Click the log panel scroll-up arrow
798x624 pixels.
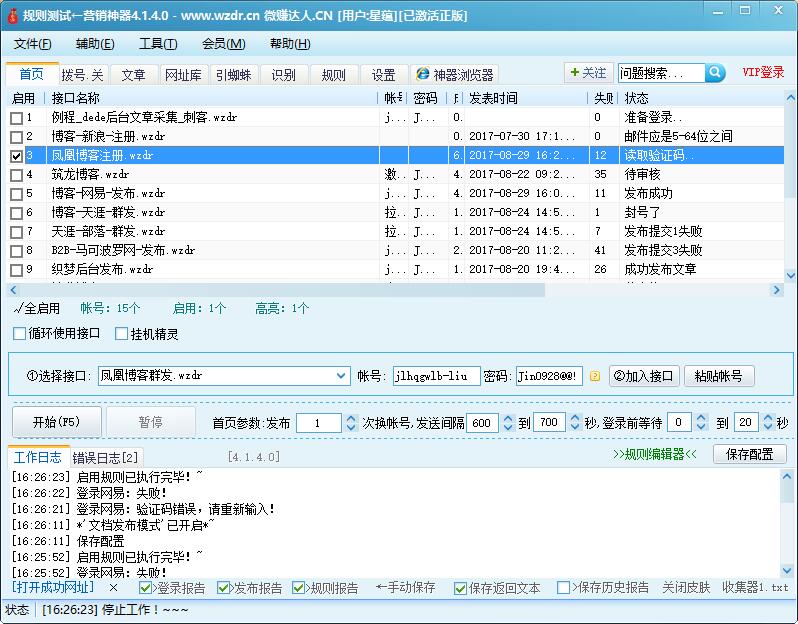click(787, 477)
